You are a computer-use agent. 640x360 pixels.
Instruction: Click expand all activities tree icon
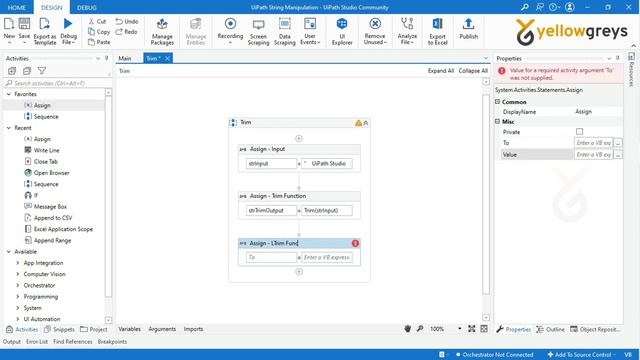click(12, 71)
